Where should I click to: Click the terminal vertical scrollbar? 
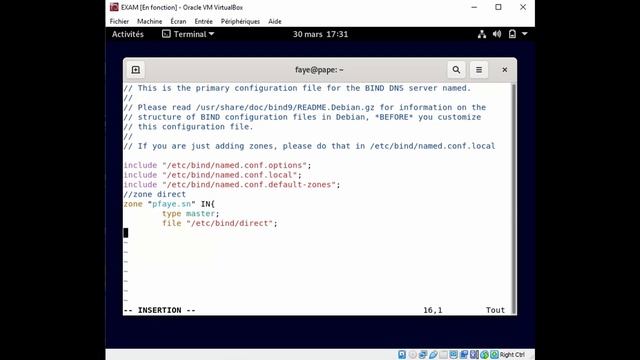tap(513, 199)
